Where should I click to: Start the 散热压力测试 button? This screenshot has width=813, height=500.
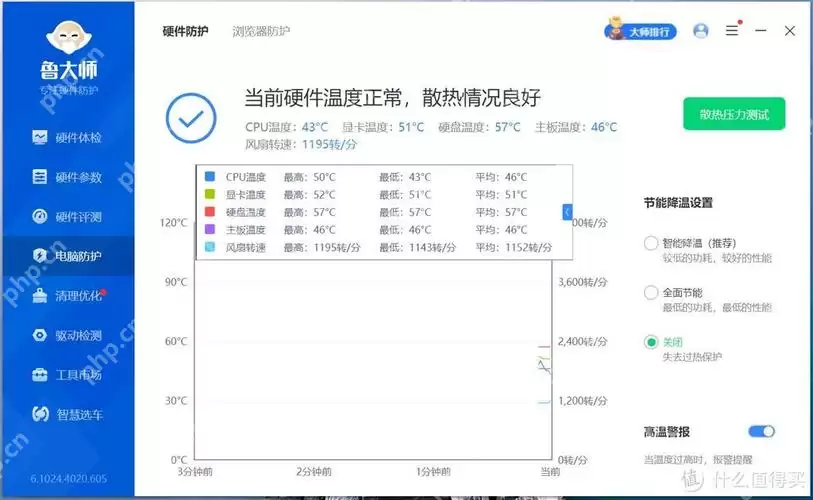734,114
